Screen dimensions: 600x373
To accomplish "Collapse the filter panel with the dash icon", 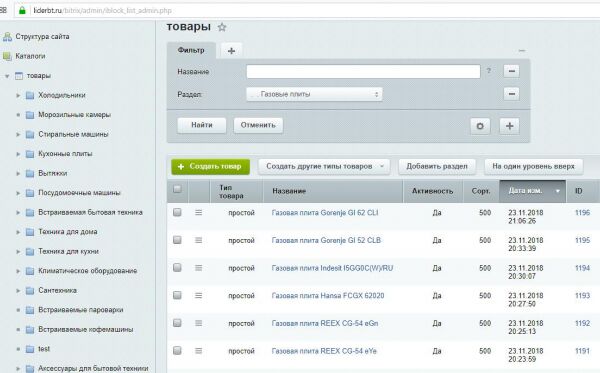I will [x=522, y=50].
